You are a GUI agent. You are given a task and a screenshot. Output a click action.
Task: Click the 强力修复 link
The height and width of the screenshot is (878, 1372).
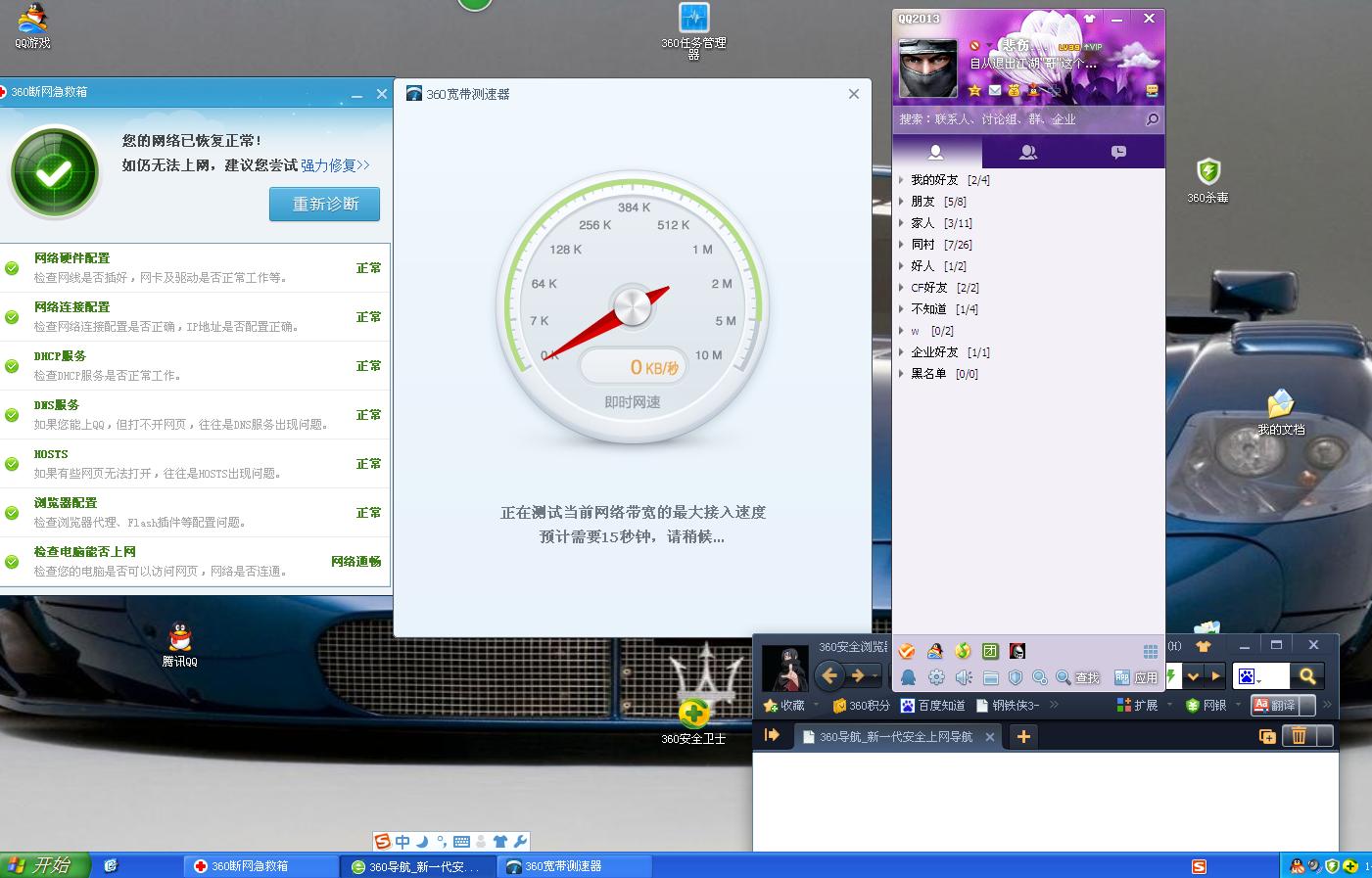(x=335, y=165)
